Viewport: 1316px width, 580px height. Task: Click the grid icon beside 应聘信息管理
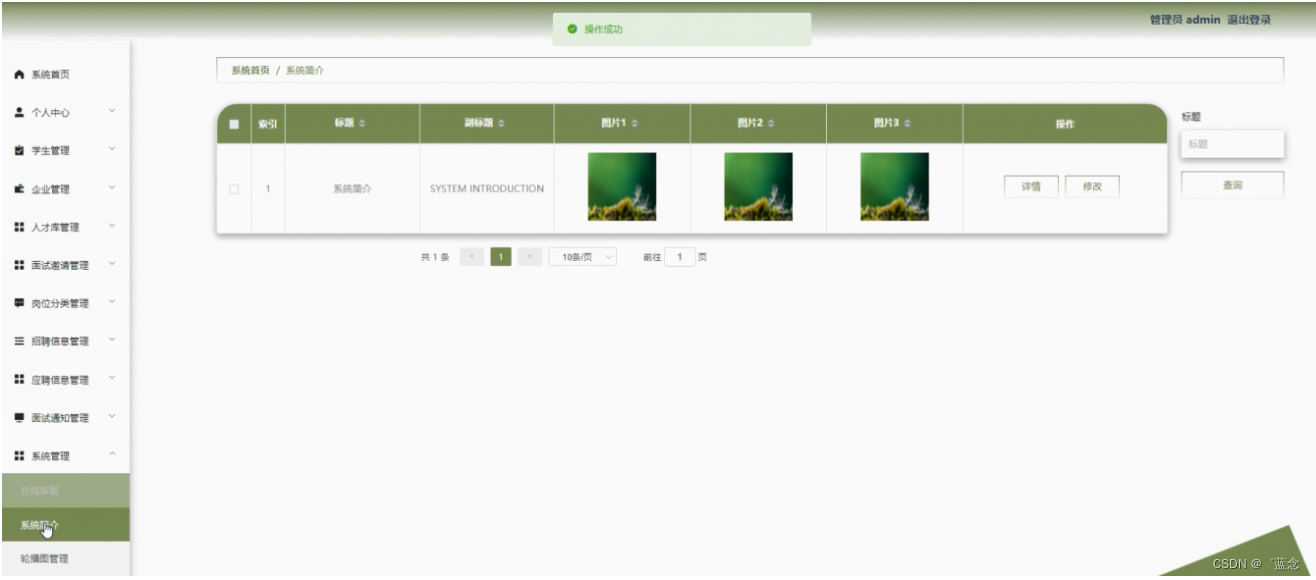coord(19,380)
